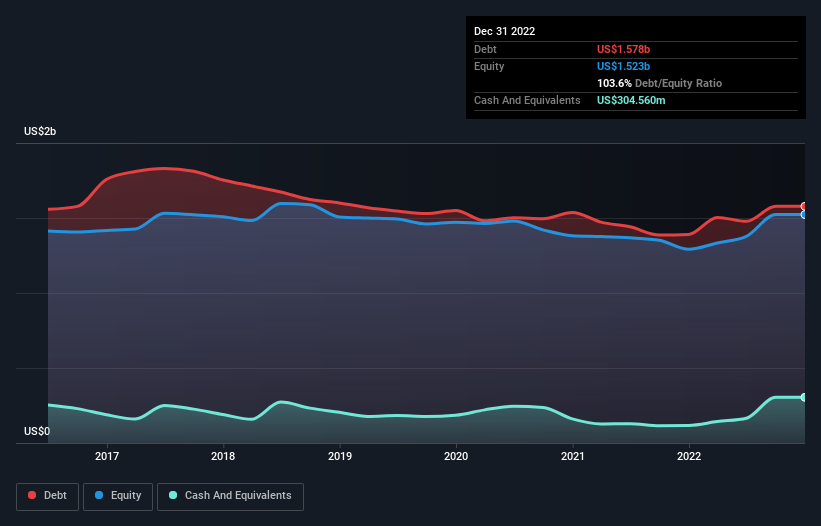Select the 2020 x-axis label

(x=456, y=456)
